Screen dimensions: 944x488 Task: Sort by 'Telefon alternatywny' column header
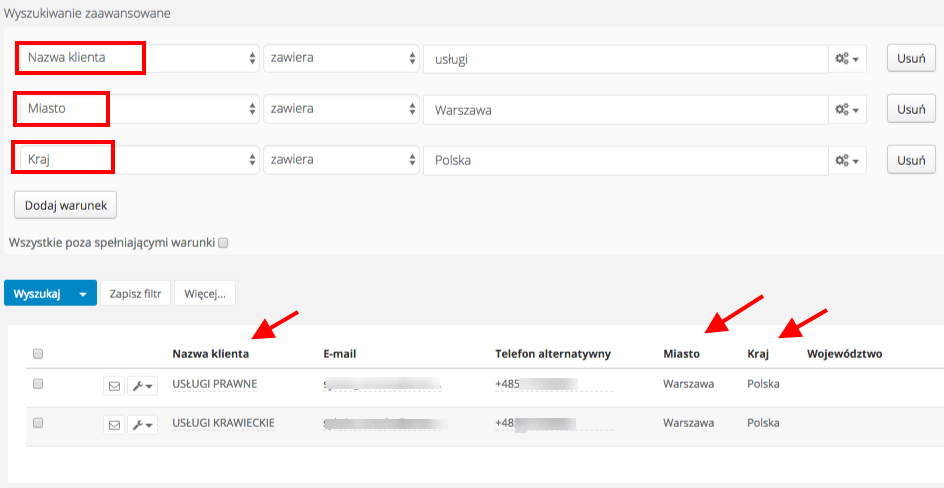(553, 354)
